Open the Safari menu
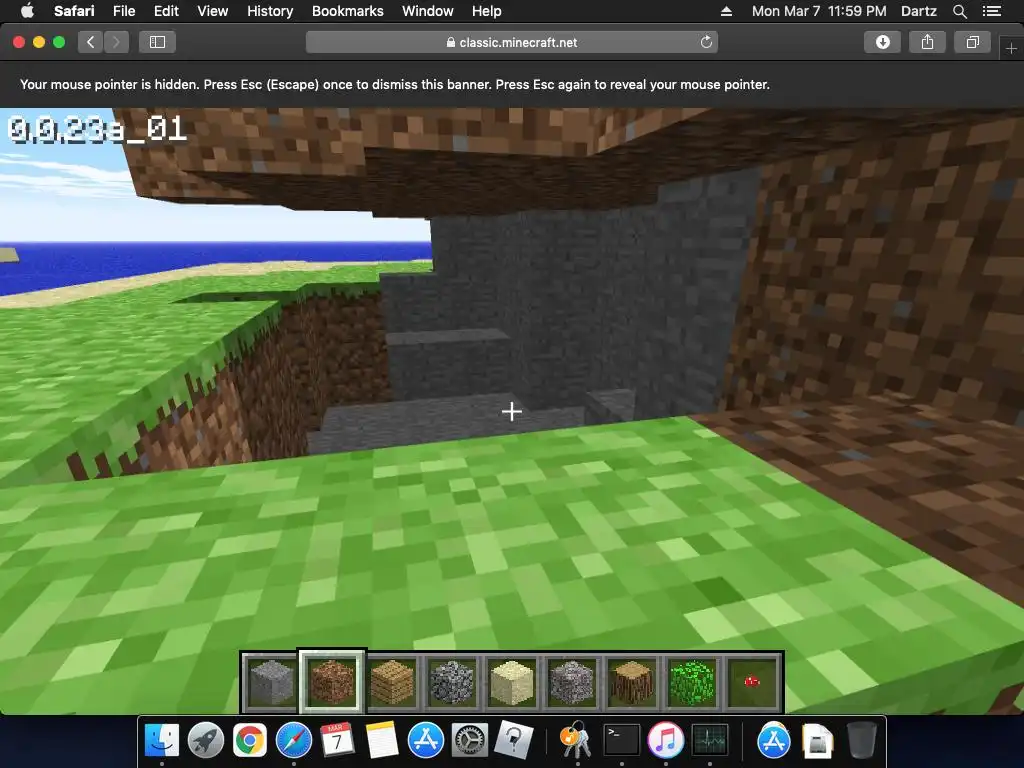 click(74, 11)
